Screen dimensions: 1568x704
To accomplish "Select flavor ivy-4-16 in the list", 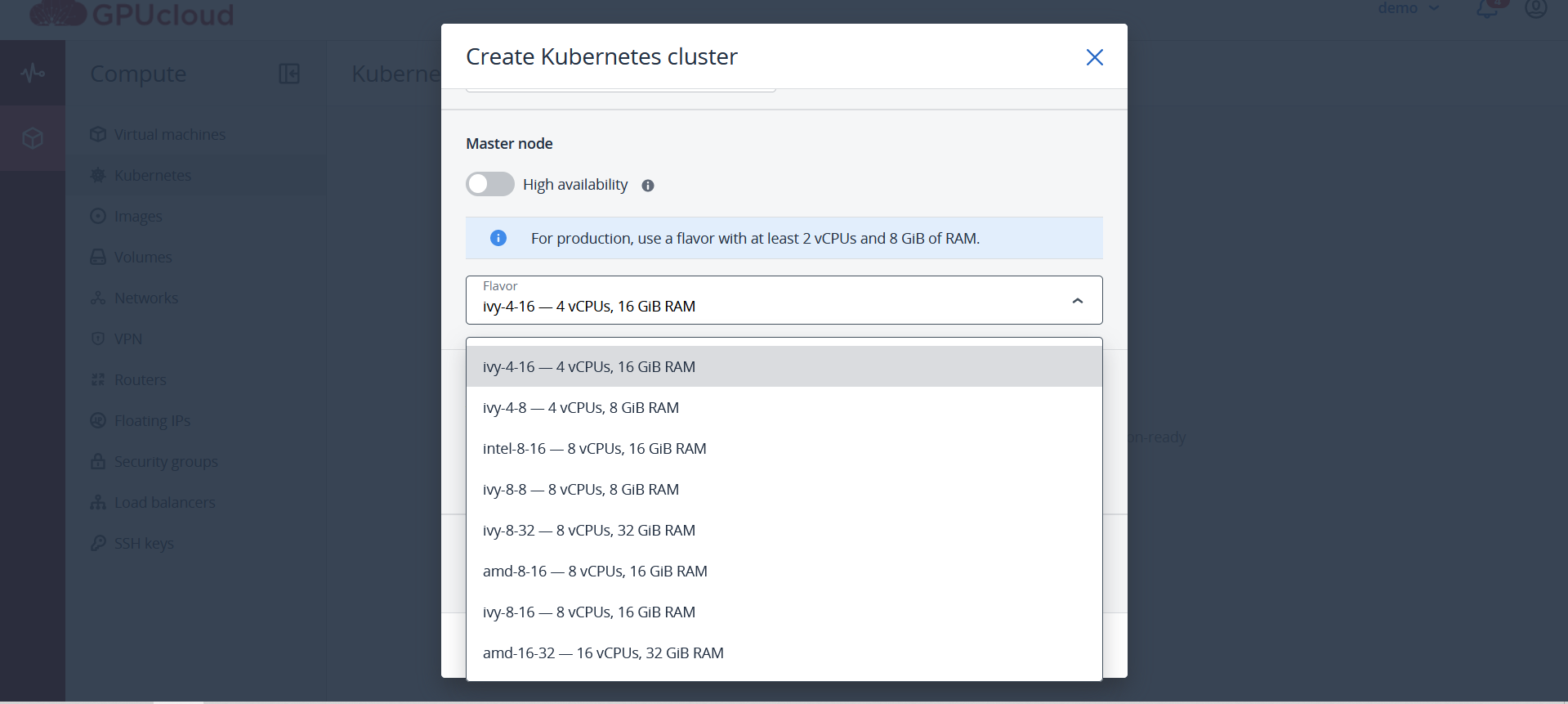I will pos(784,366).
